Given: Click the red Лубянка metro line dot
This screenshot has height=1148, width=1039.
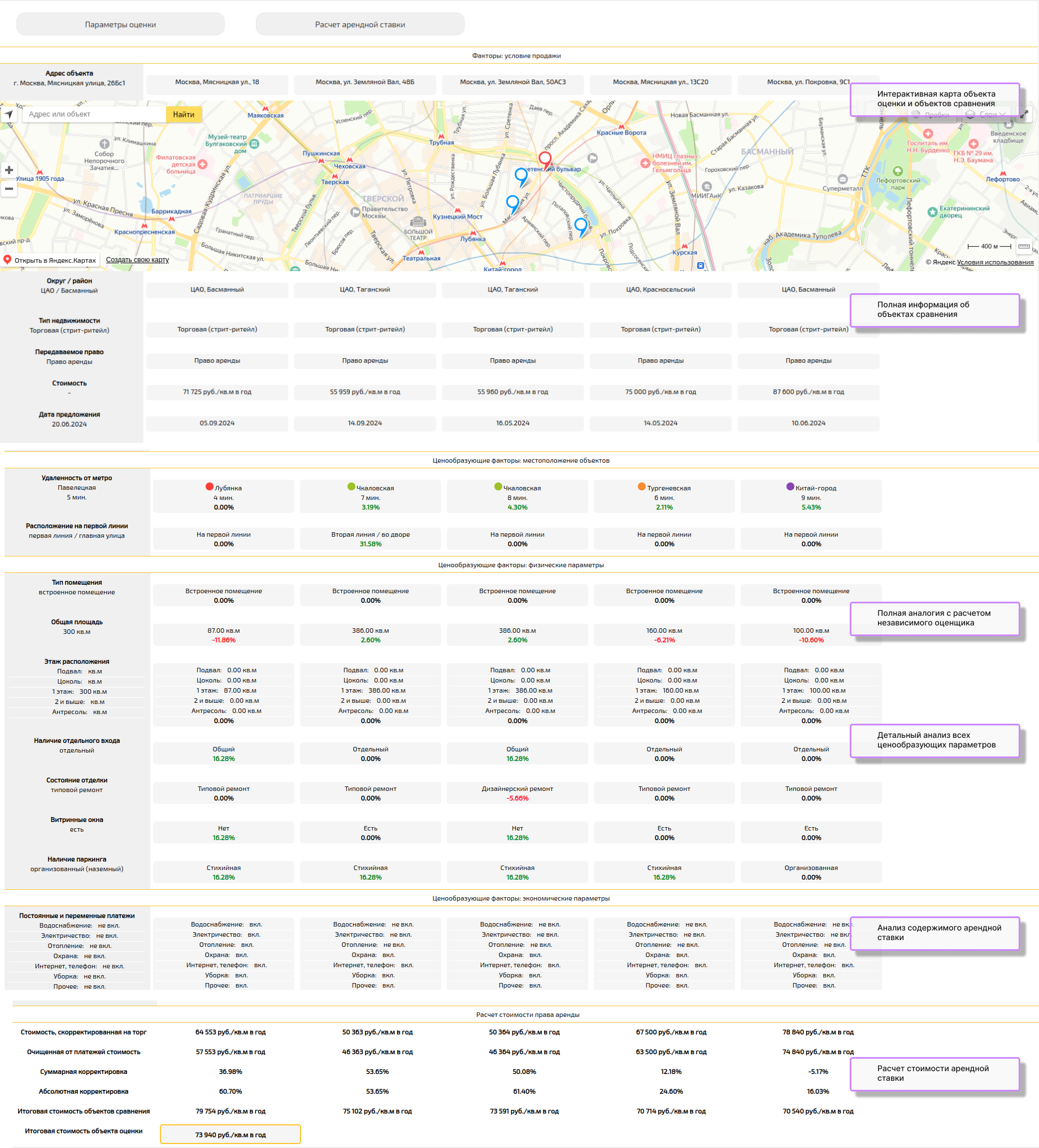Looking at the screenshot, I should tap(209, 487).
